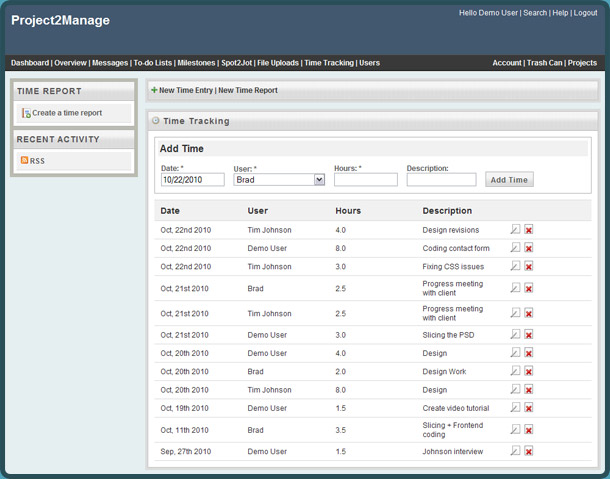Click the User column header
Viewport: 610px width, 479px height.
click(258, 211)
